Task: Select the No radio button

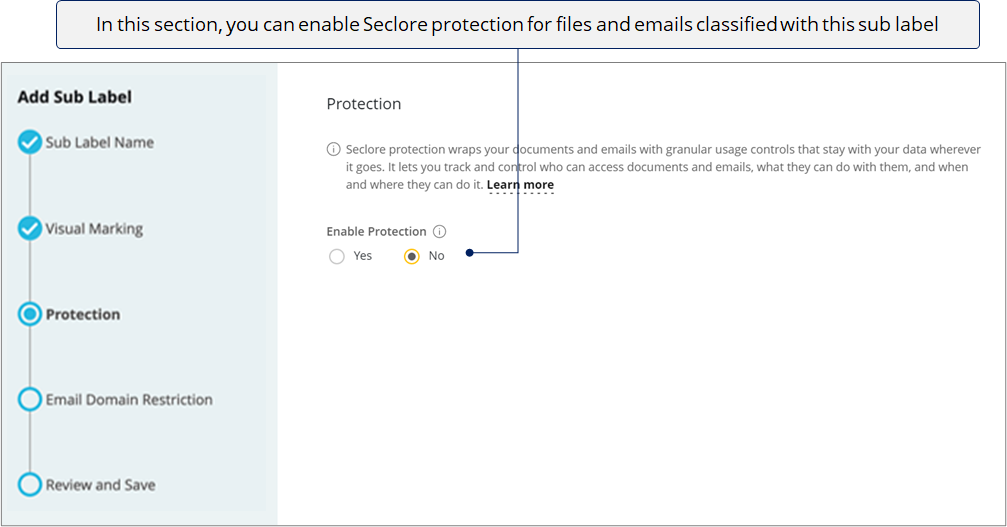Action: click(412, 257)
